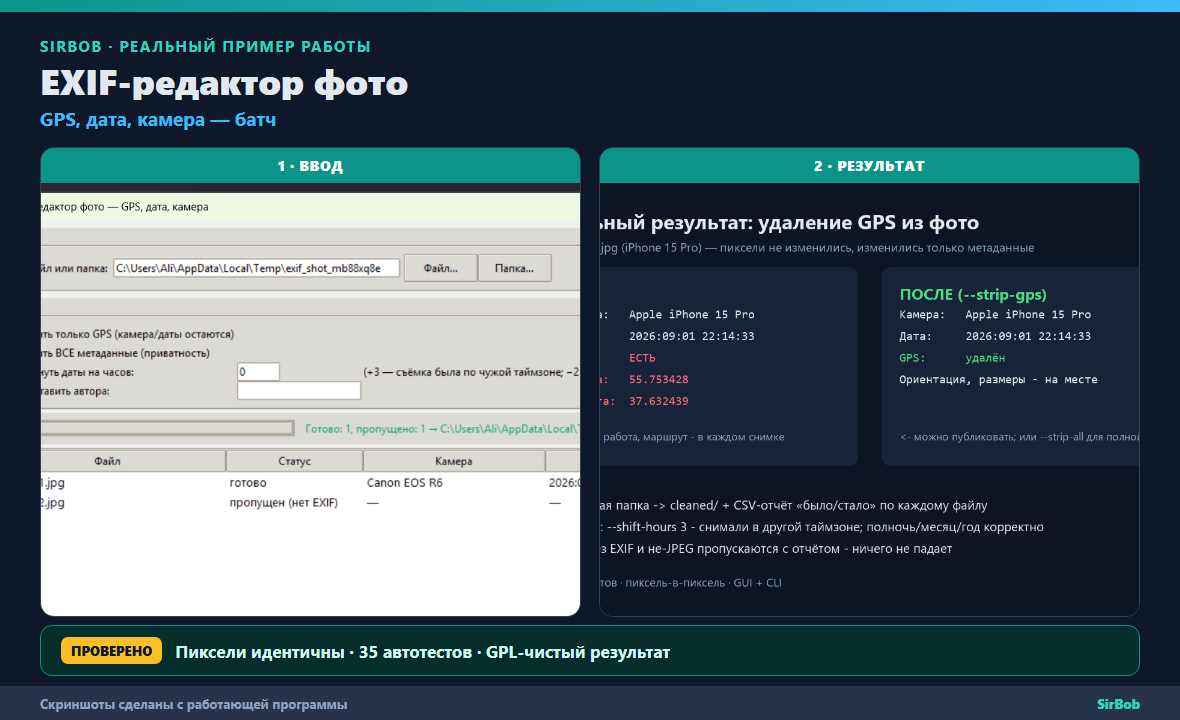Click the "Статус" column header
Screen dimensions: 1180x720
(x=294, y=461)
